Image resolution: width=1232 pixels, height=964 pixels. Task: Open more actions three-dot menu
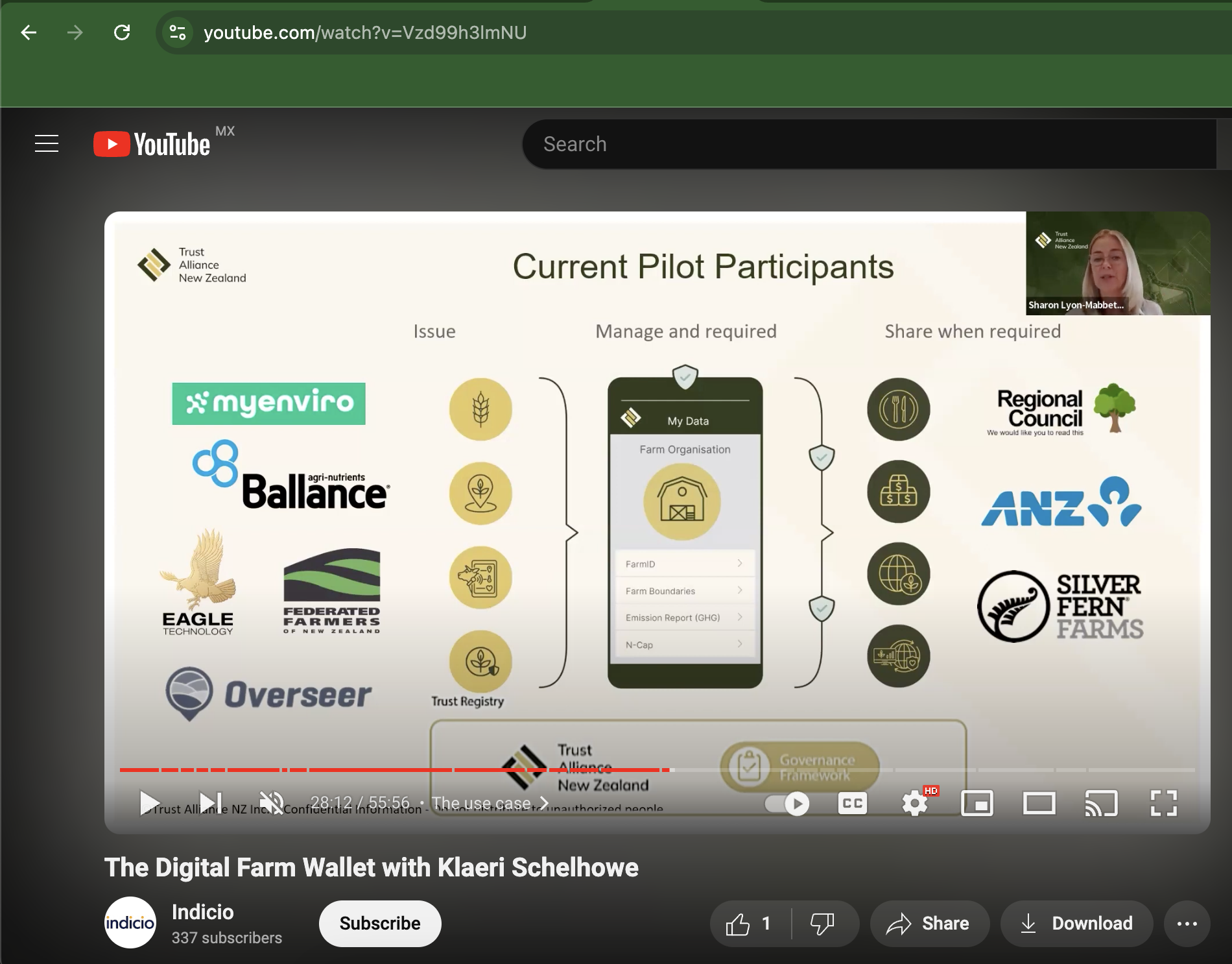[1187, 924]
